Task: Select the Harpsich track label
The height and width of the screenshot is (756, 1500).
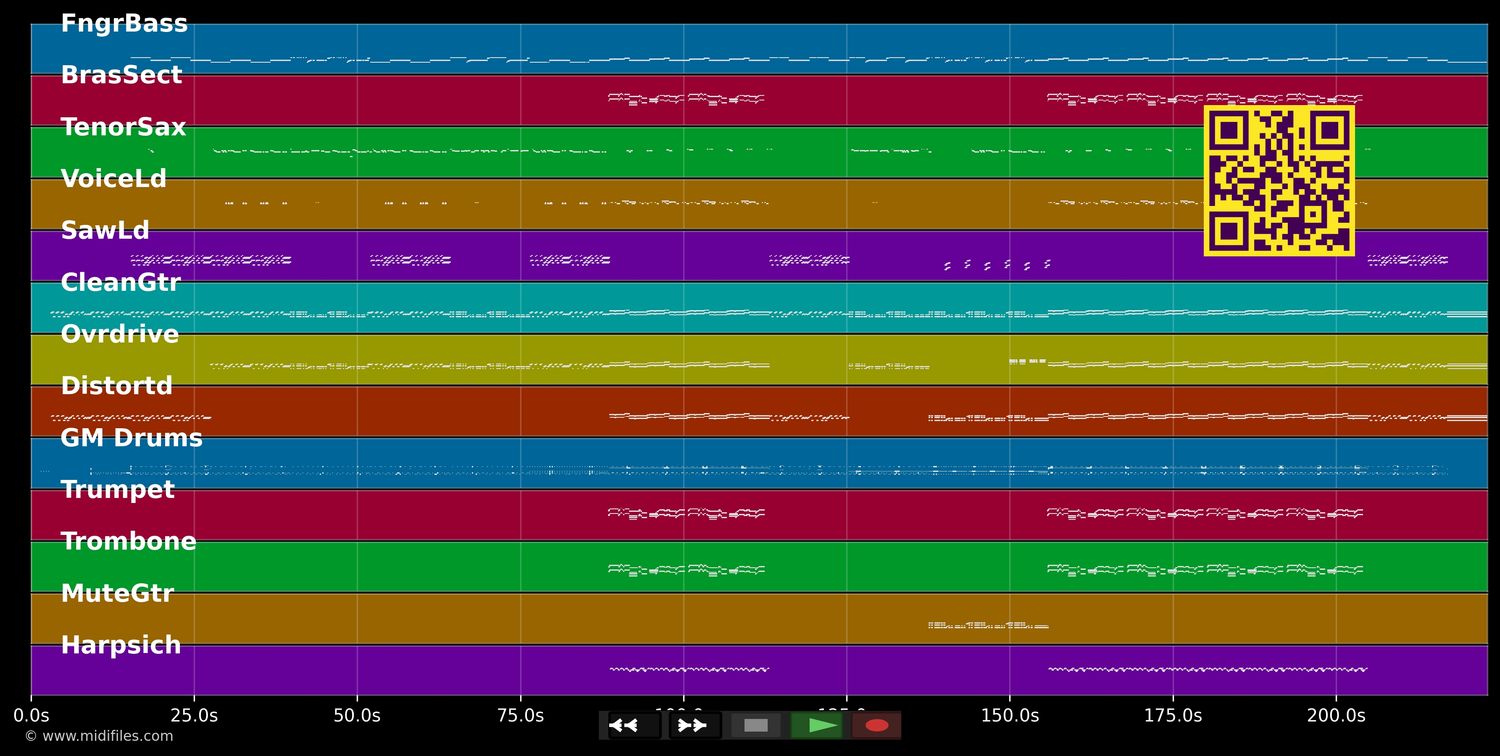Action: pyautogui.click(x=121, y=646)
